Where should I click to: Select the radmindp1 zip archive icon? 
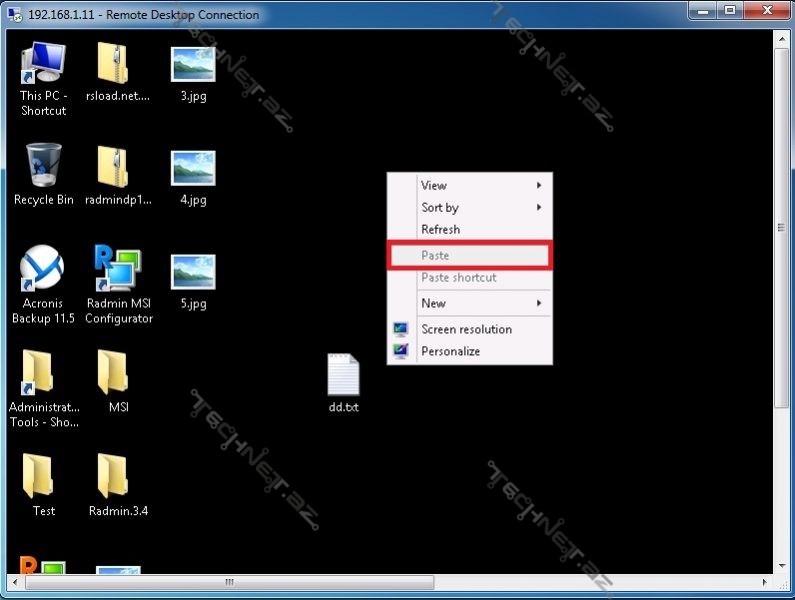point(112,165)
